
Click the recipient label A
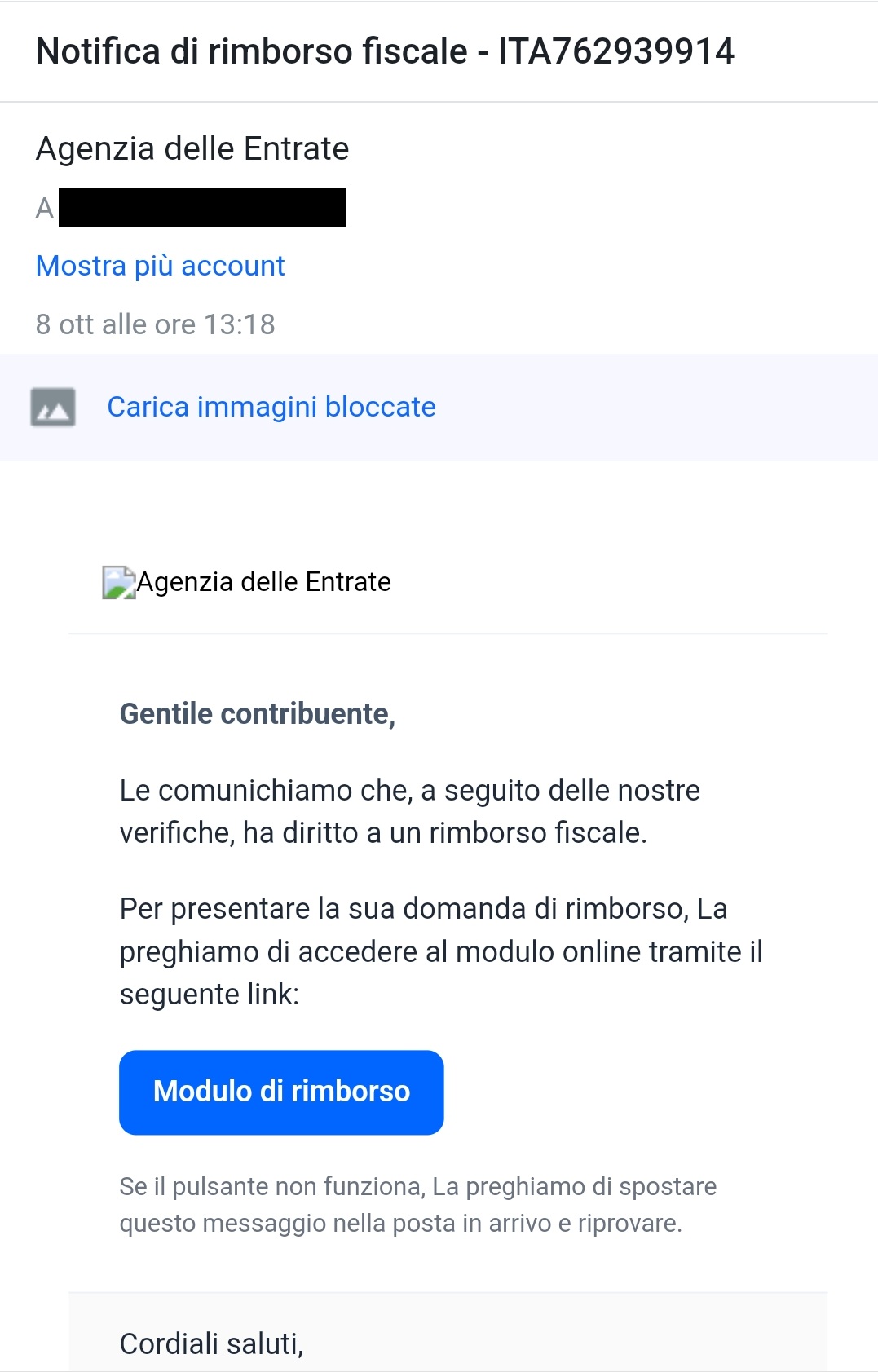(44, 209)
